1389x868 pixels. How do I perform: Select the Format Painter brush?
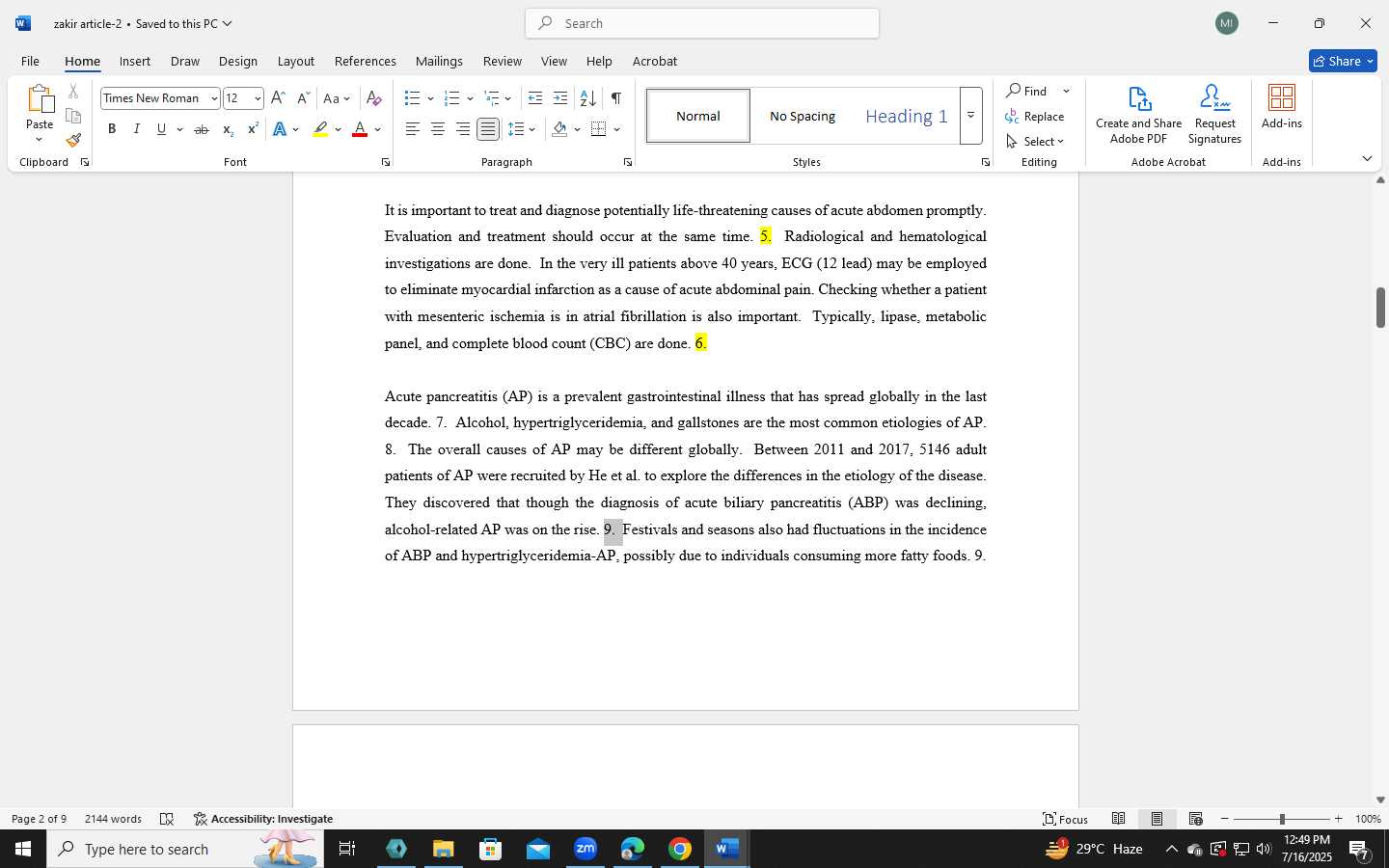(x=73, y=140)
